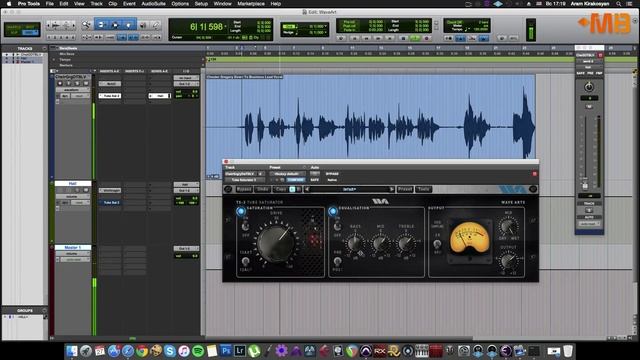Flip the START saturation switch

(x=245, y=261)
